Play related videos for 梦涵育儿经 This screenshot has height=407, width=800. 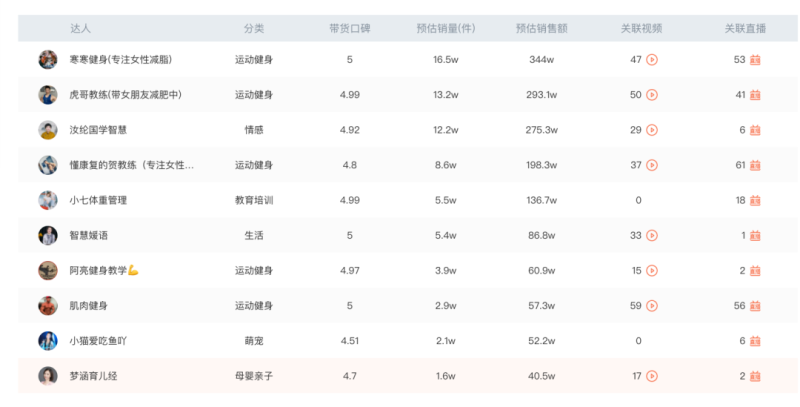(652, 376)
